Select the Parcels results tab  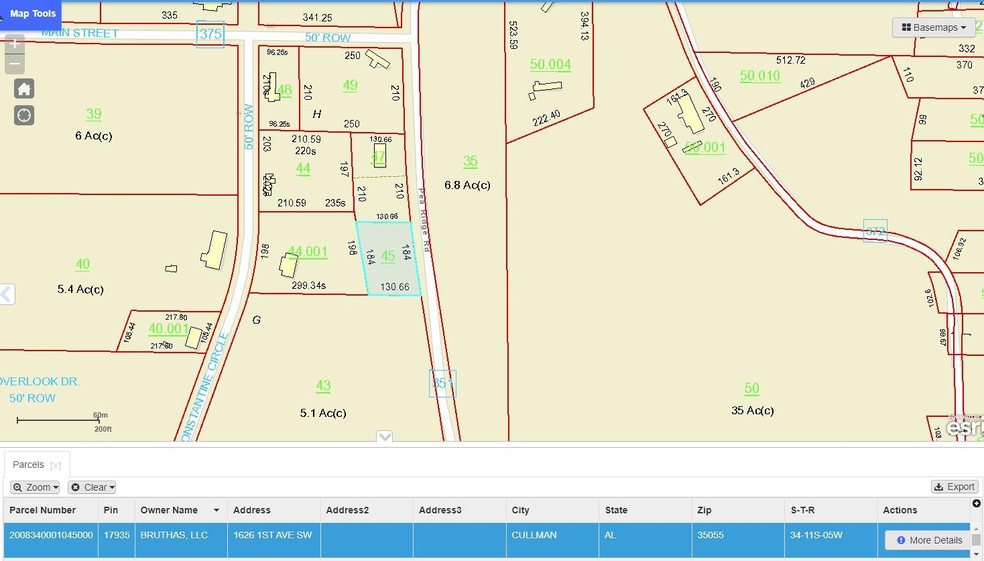click(x=28, y=465)
